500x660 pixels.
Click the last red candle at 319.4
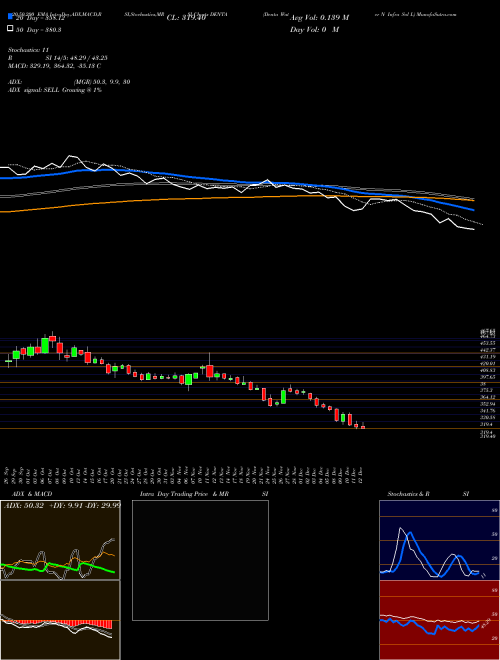363,426
